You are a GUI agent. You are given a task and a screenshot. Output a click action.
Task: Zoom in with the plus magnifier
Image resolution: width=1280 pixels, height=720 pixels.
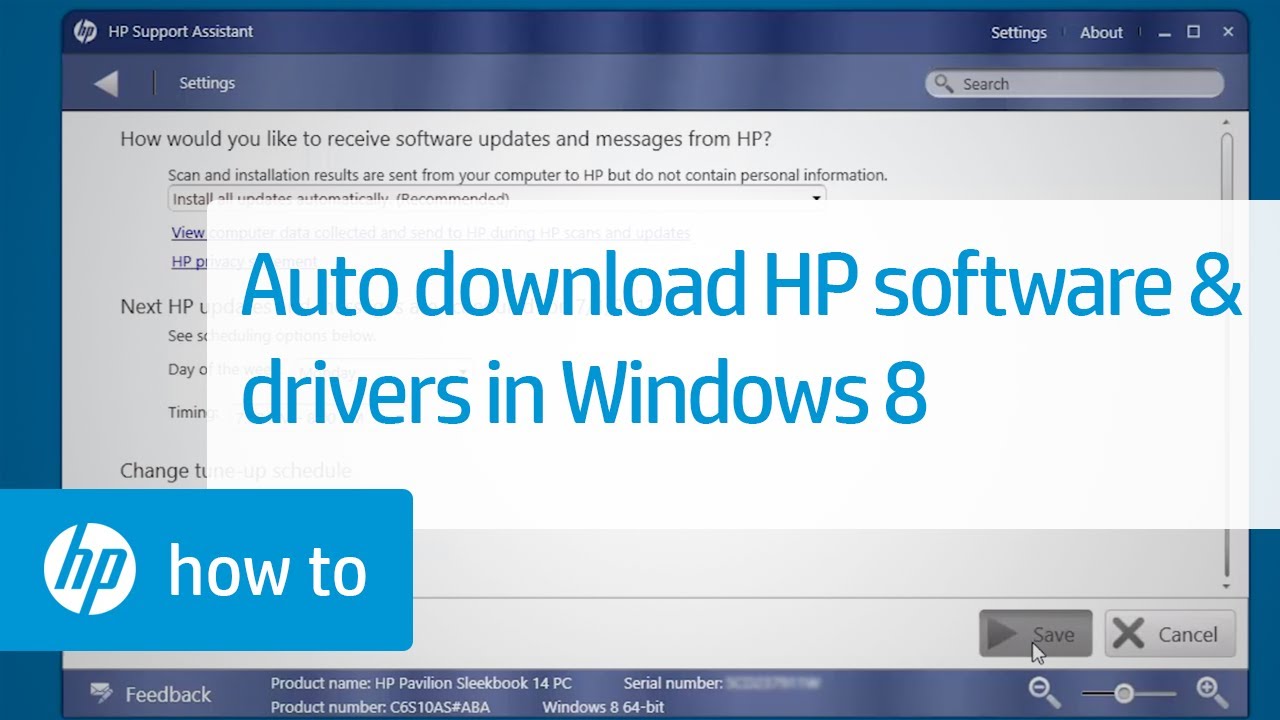coord(1212,691)
